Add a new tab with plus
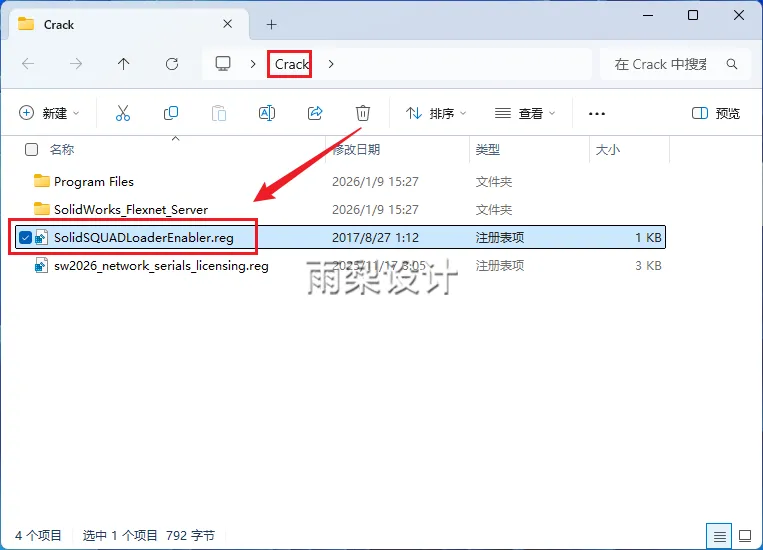The image size is (763, 550). point(272,24)
